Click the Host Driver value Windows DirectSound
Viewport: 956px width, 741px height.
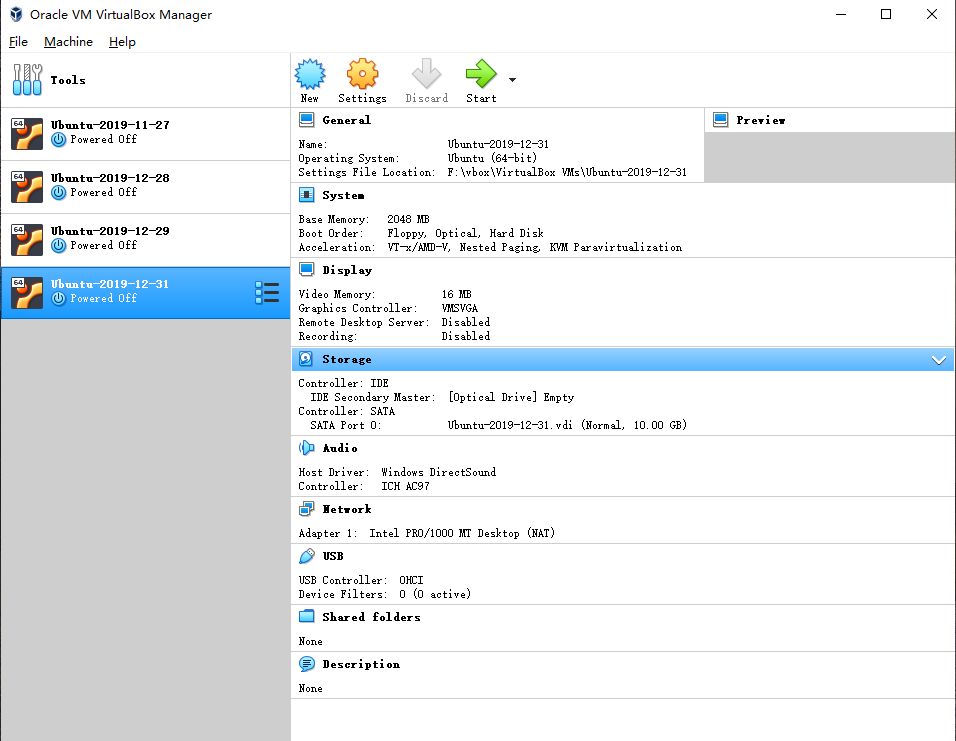click(x=438, y=472)
